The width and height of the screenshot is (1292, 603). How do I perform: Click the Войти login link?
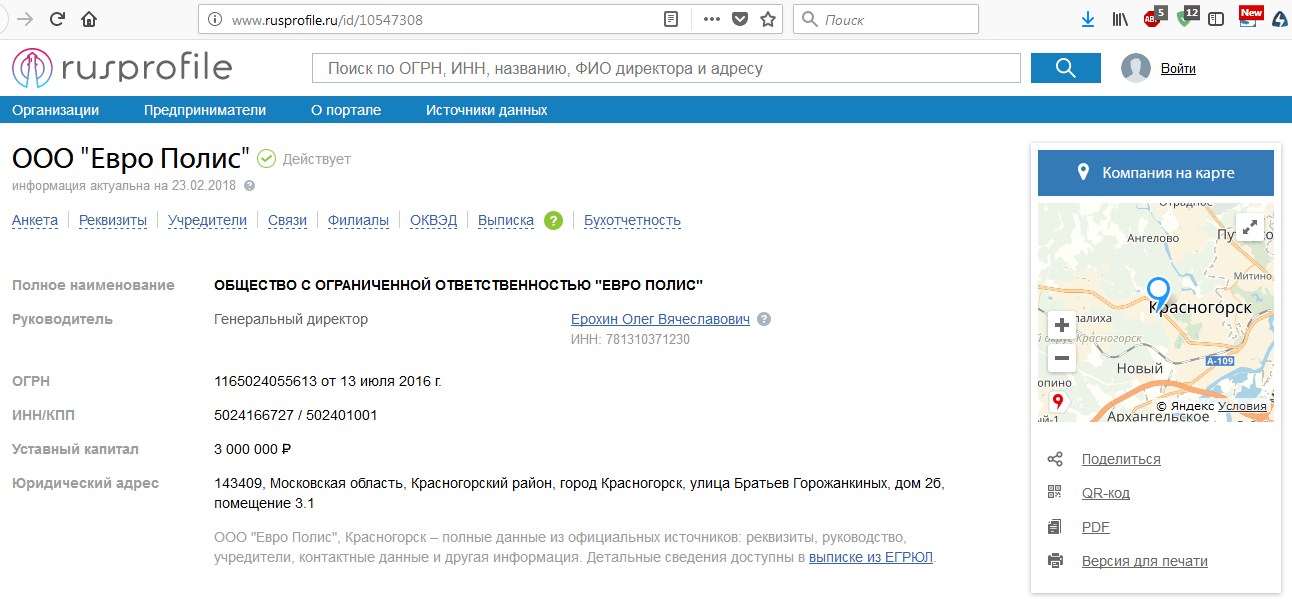1178,69
